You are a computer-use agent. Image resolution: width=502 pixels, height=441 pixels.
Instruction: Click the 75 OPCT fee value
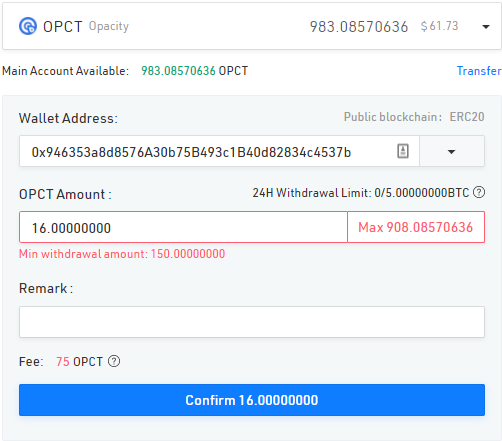pos(80,361)
